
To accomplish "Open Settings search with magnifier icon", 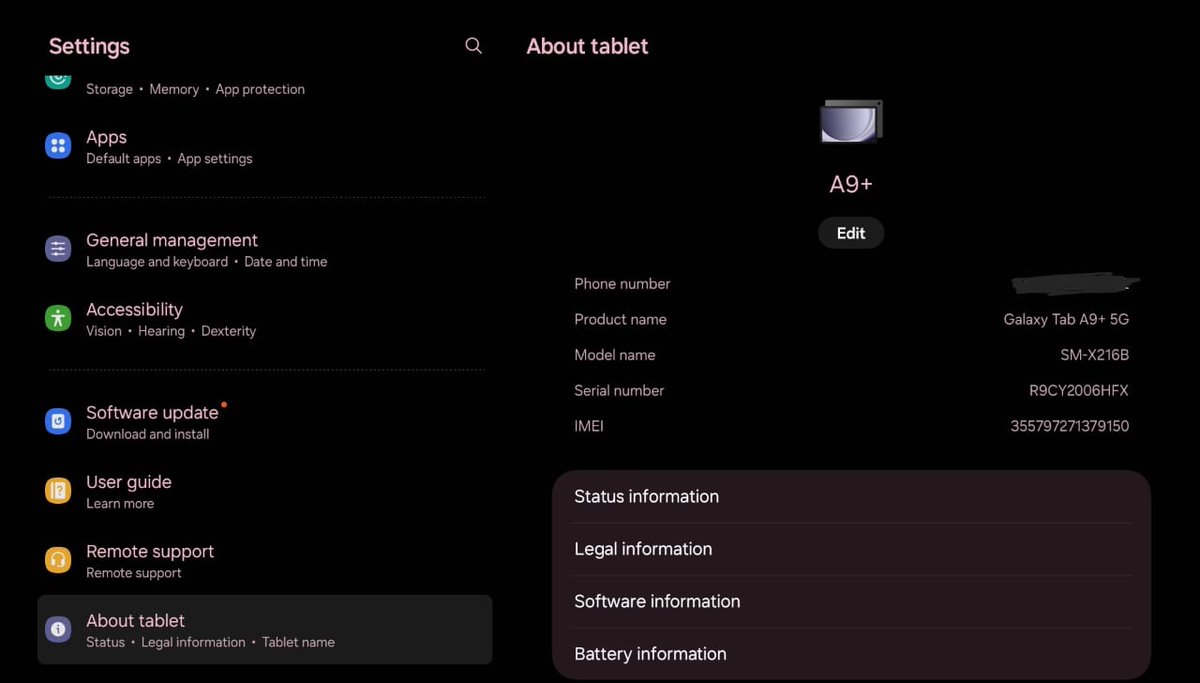I will pos(474,46).
